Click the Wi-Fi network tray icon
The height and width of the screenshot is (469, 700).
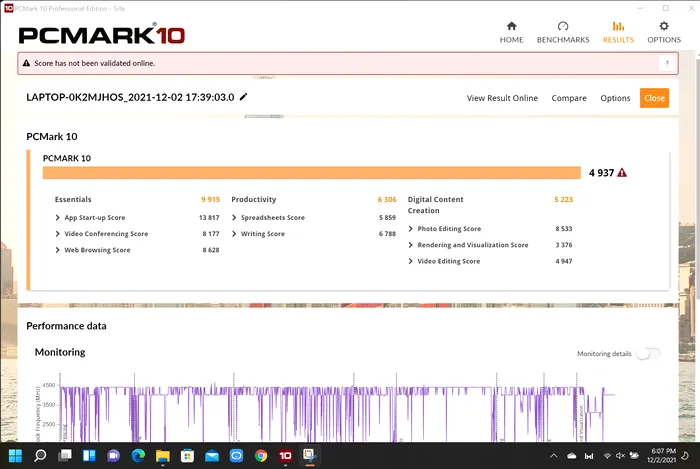607,456
